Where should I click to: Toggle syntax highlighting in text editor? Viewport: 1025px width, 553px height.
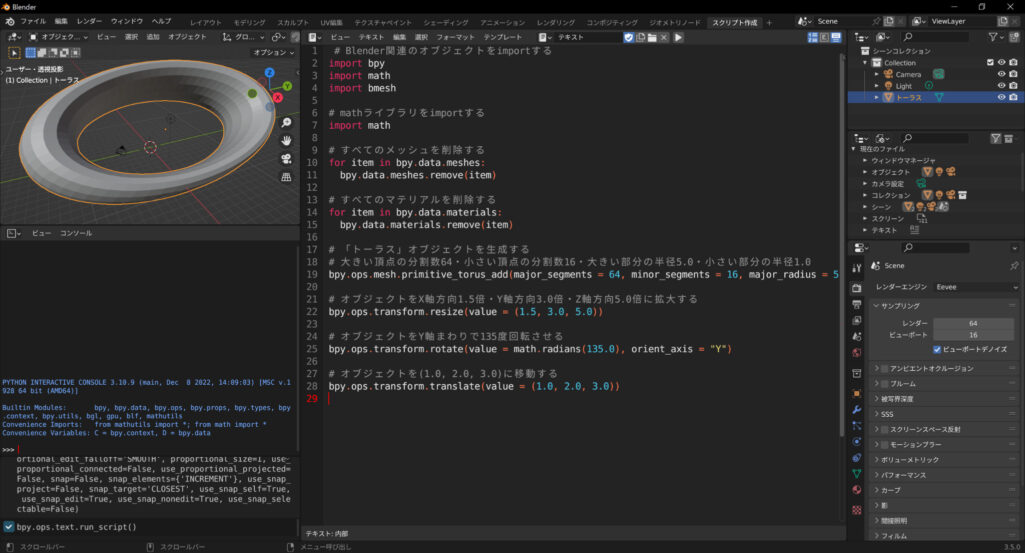coord(836,37)
